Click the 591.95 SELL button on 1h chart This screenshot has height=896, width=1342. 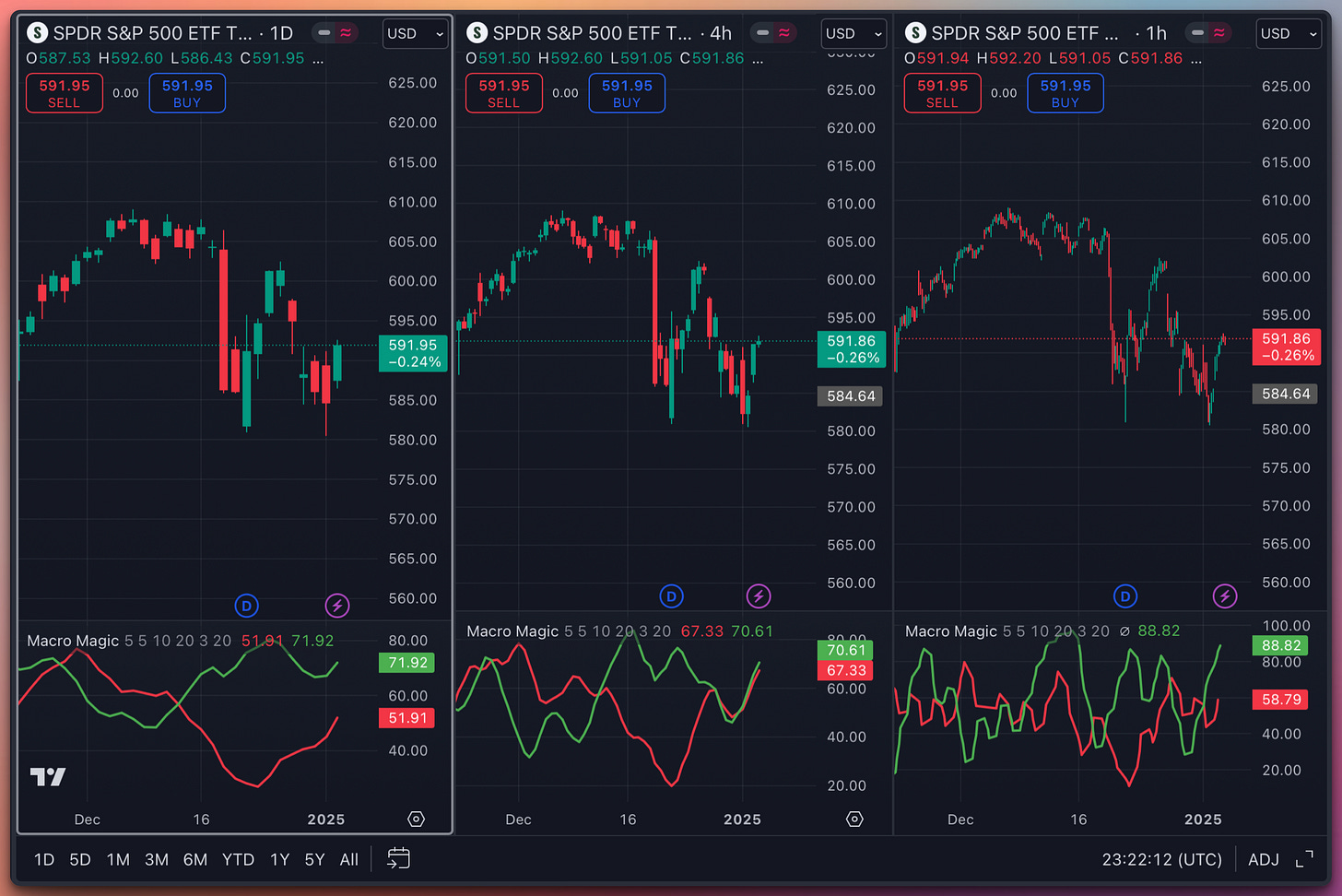[x=942, y=93]
